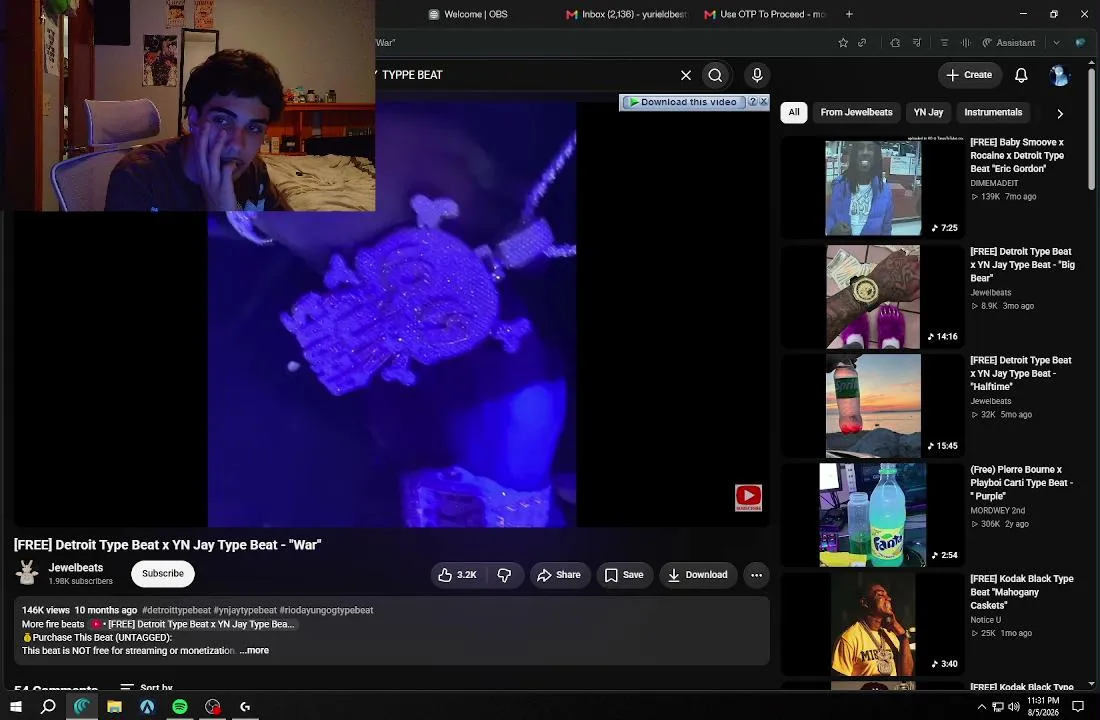Switch to OBS Studio in the taskbar

(213, 706)
